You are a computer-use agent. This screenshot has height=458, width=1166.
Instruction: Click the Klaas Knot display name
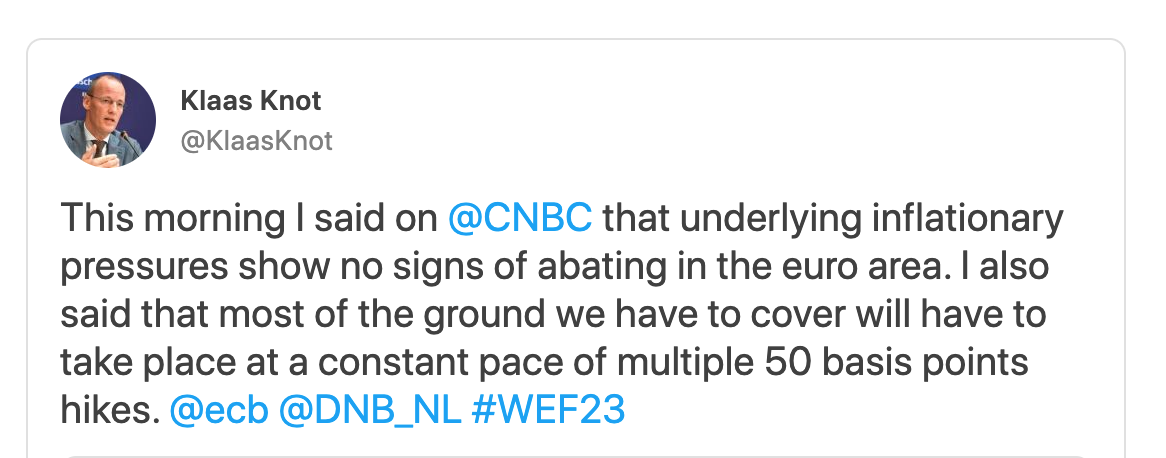pyautogui.click(x=251, y=100)
